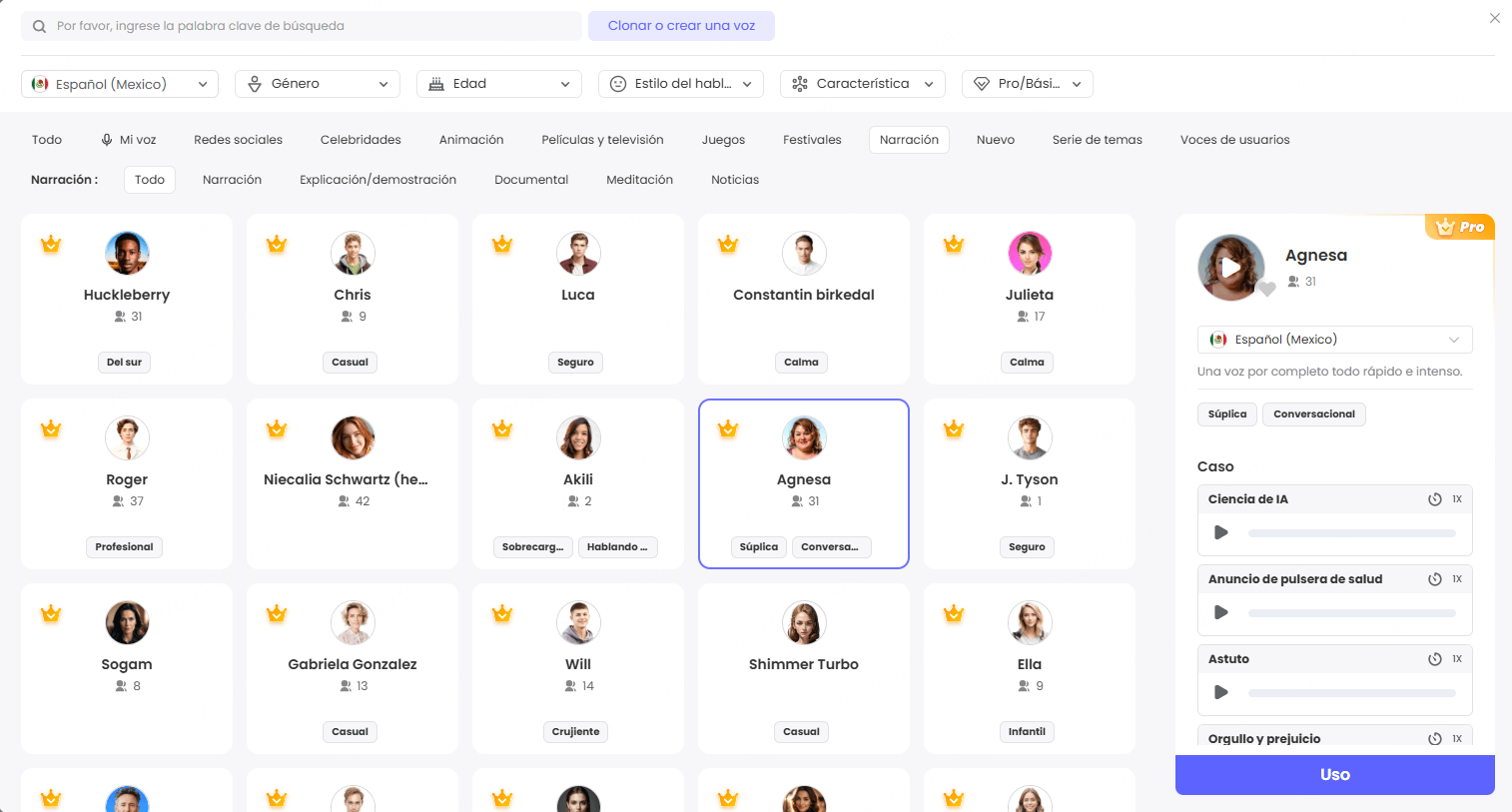This screenshot has width=1512, height=812.
Task: Select the Documental narration category
Action: 530,179
